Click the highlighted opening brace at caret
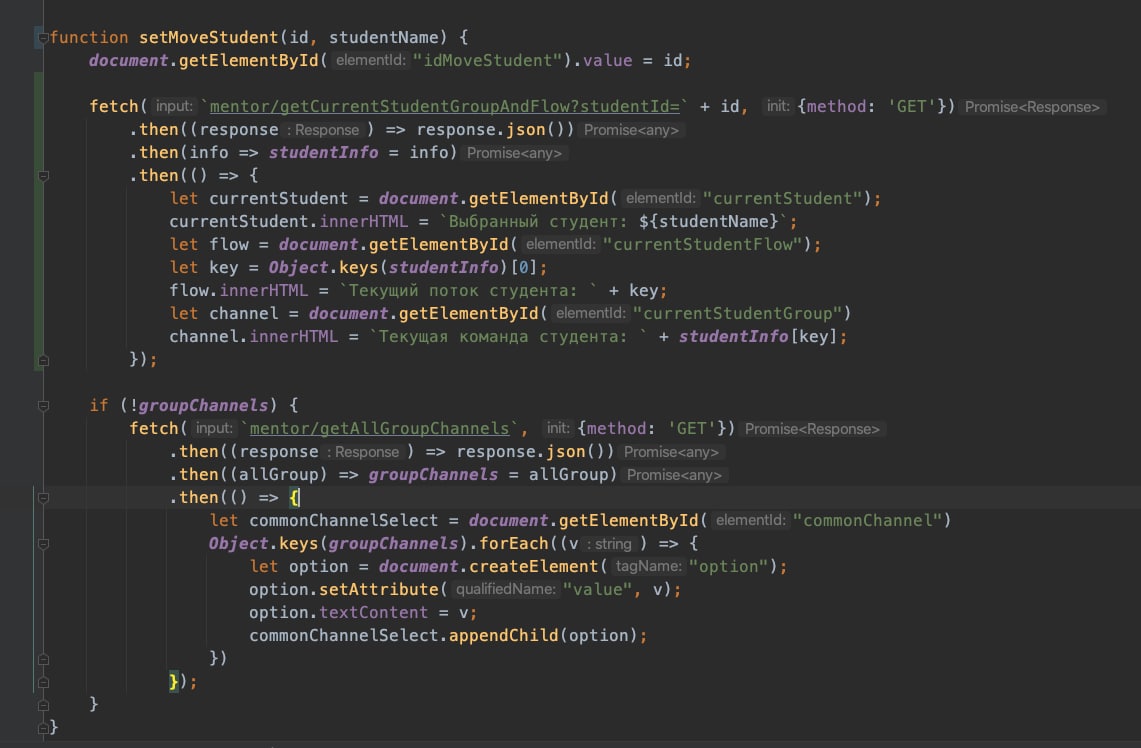The image size is (1141, 748). click(294, 498)
